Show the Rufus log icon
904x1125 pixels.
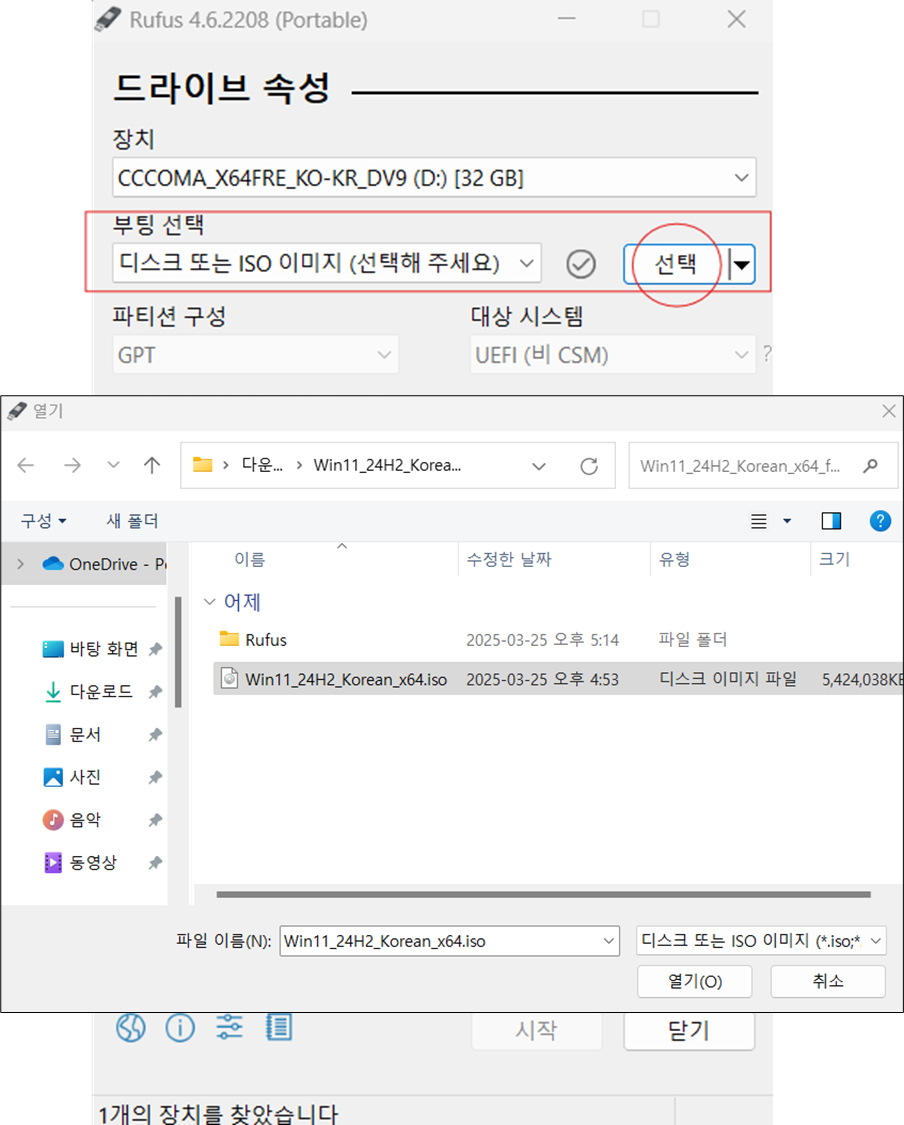(x=278, y=1027)
